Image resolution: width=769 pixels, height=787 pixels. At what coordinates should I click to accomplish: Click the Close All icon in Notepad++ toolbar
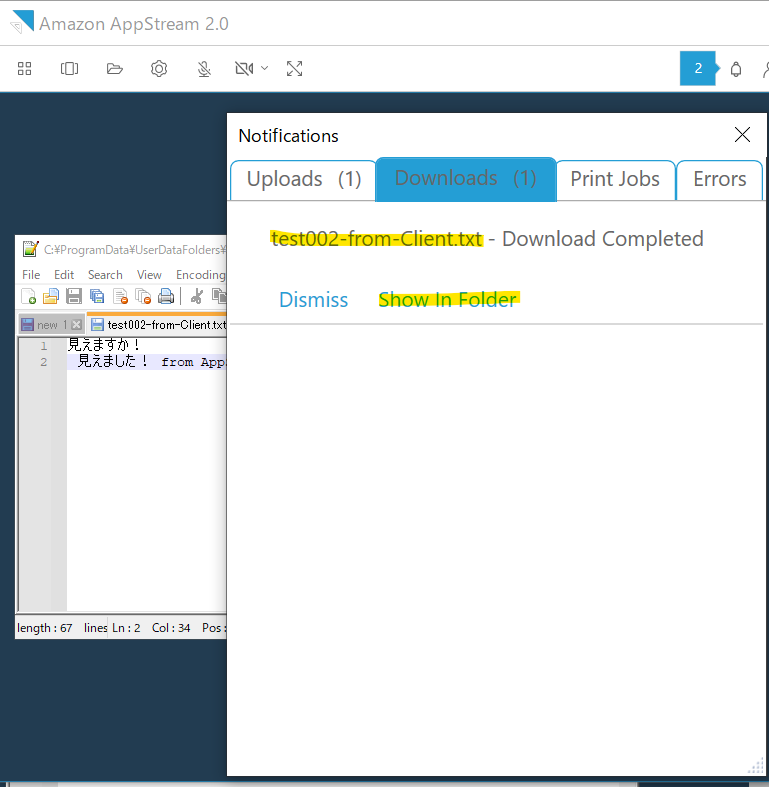point(144,297)
